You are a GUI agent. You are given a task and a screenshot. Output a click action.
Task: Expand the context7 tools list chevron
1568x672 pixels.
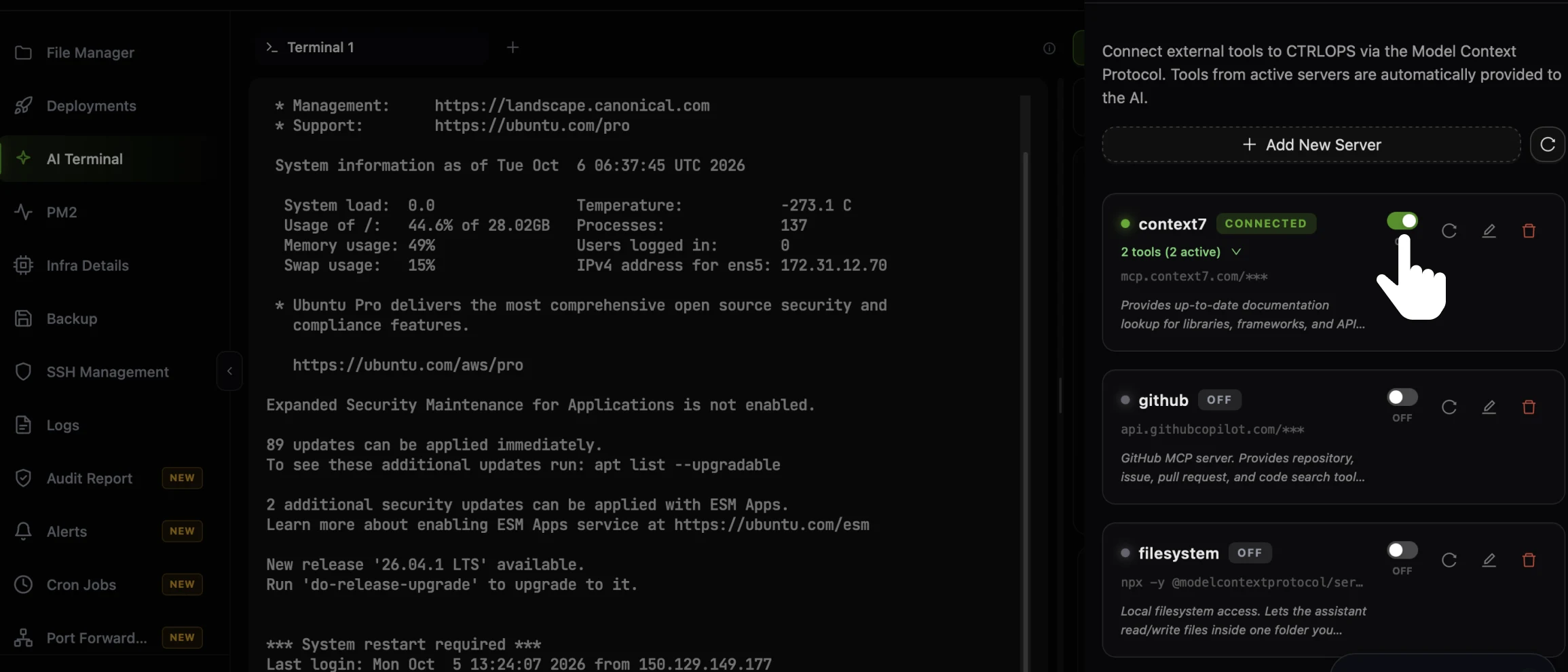tap(1237, 252)
